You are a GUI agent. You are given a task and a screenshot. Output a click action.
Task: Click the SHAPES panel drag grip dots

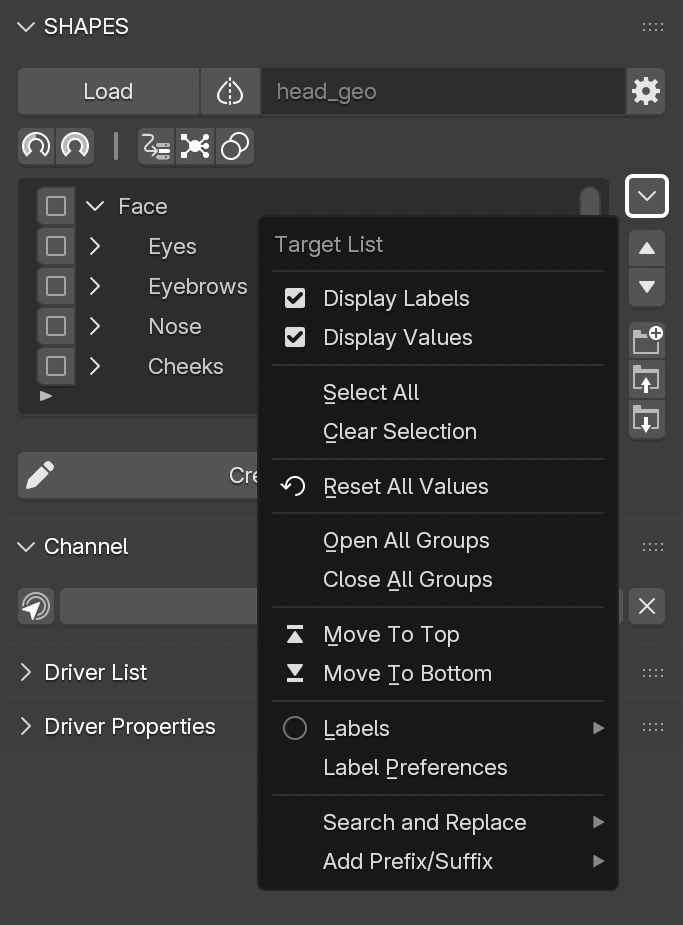coord(653,27)
